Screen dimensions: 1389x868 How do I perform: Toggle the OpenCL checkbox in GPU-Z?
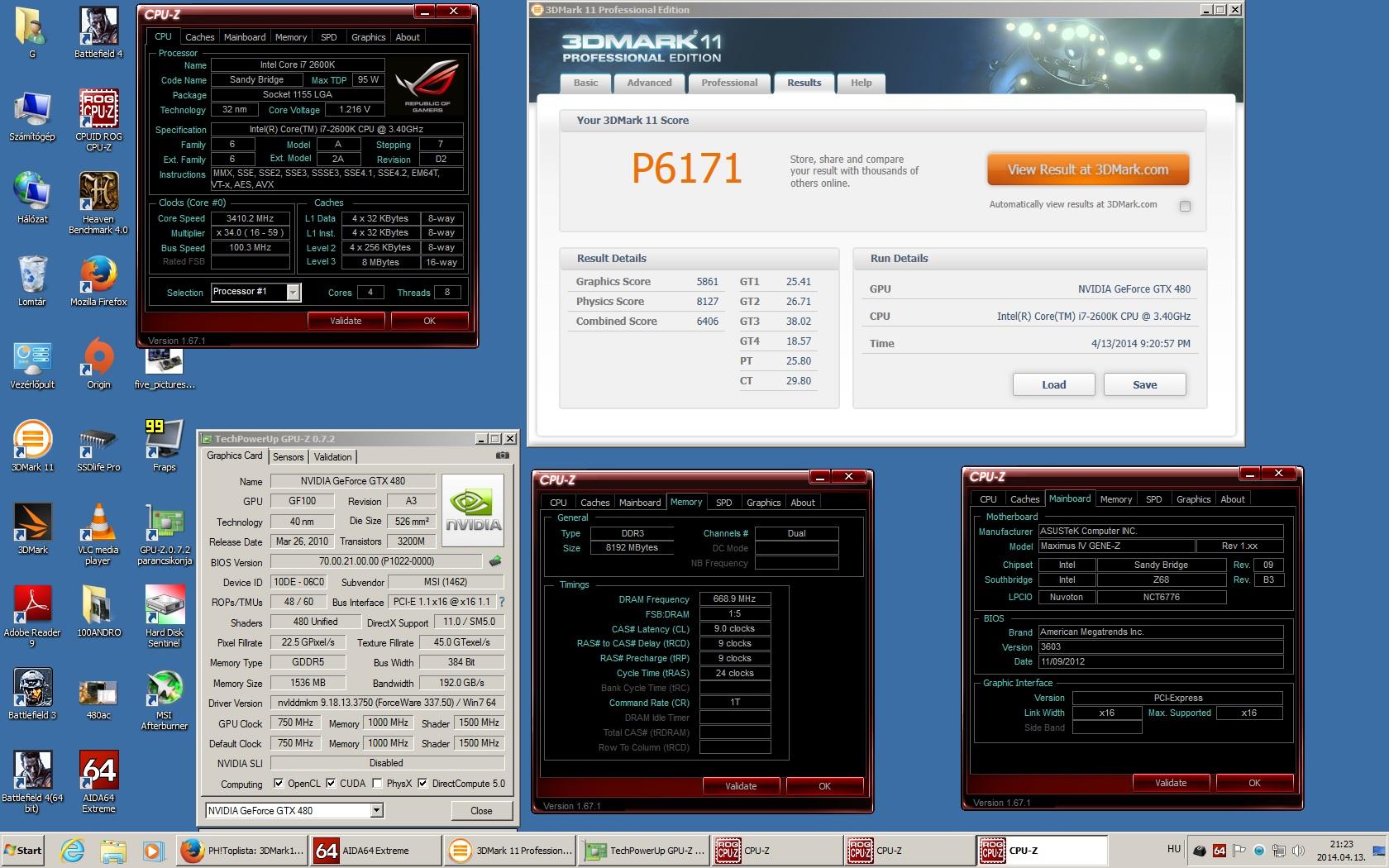(279, 784)
